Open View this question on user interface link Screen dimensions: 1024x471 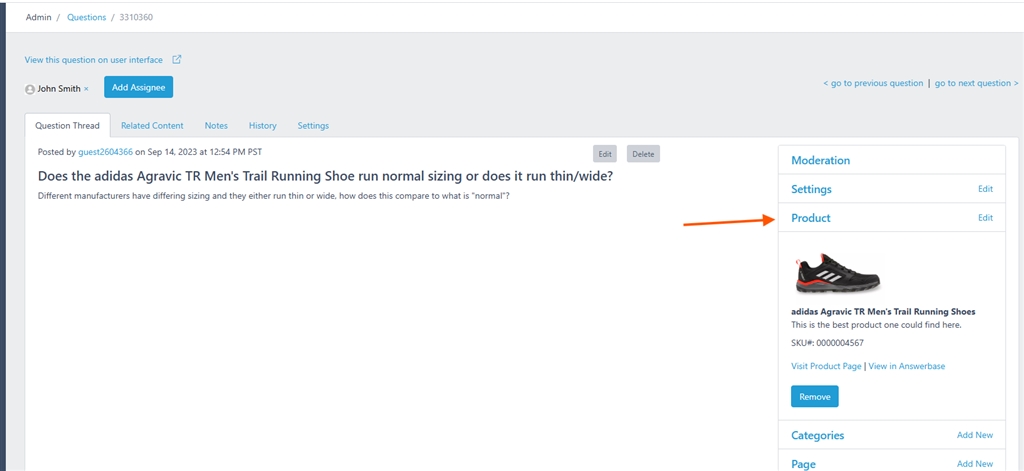coord(93,59)
